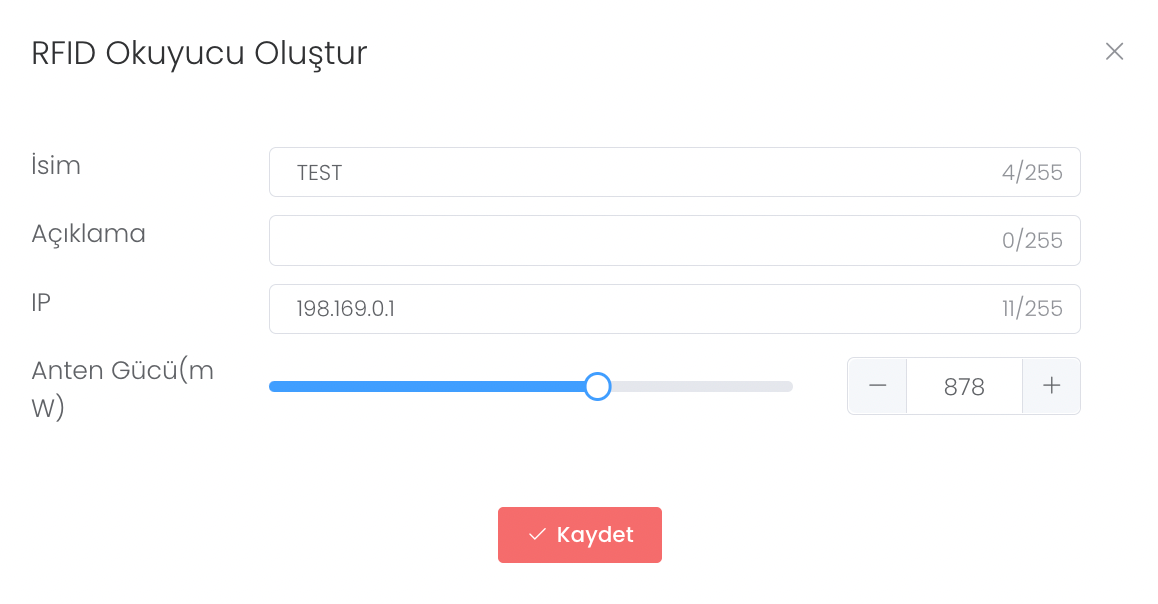Click the İsim field label
Viewport: 1158px width, 604px height.
point(56,165)
